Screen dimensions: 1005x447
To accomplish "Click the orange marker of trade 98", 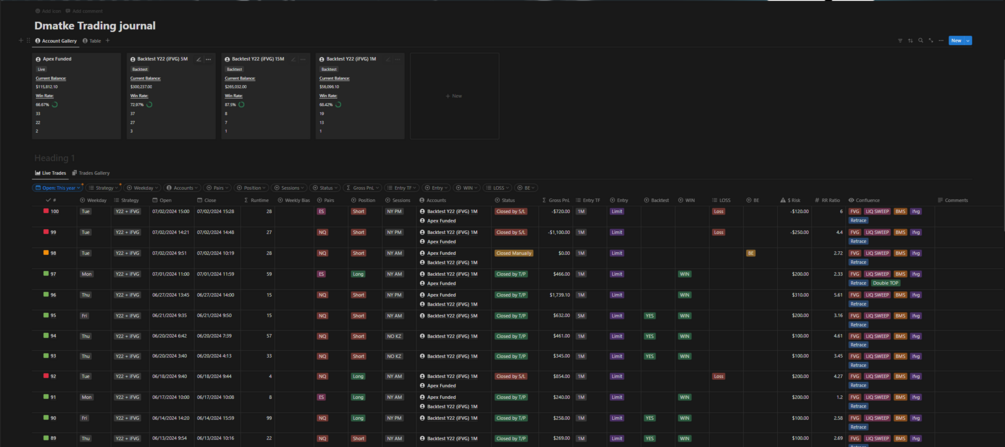I will click(x=46, y=253).
